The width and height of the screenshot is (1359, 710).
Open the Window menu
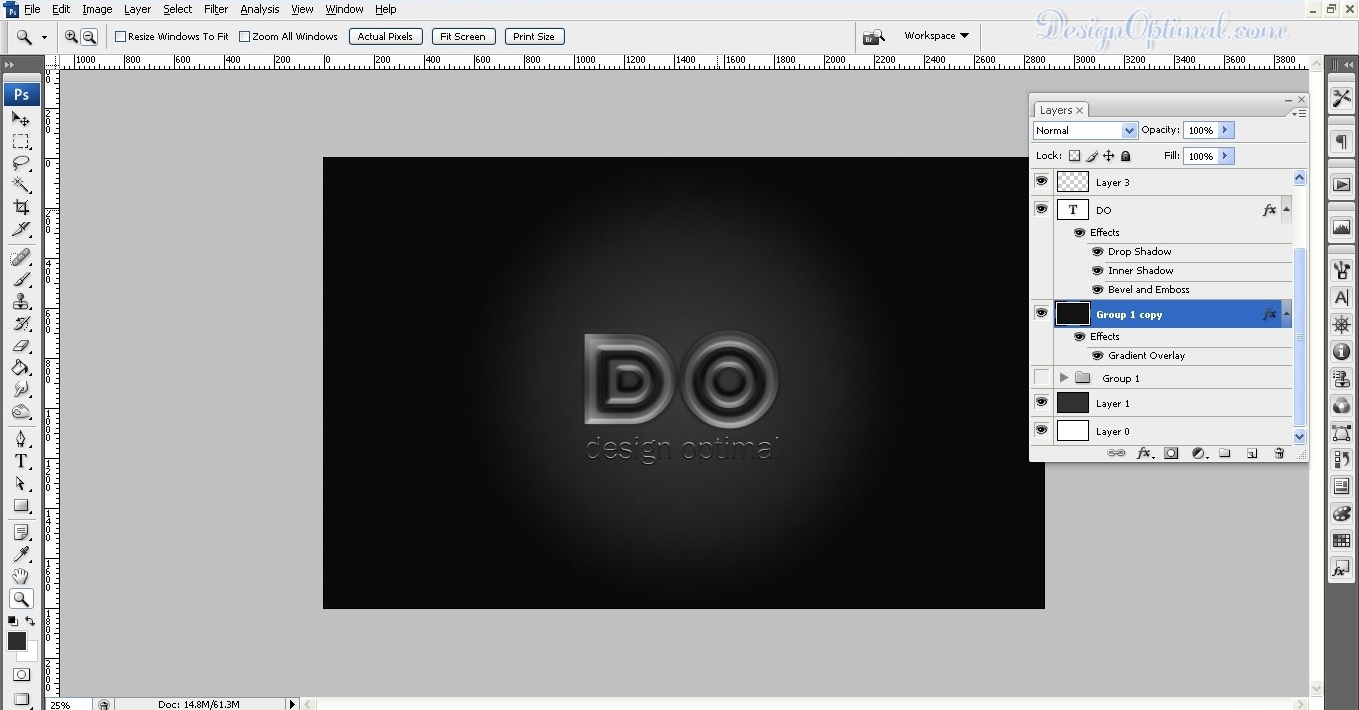pos(344,9)
